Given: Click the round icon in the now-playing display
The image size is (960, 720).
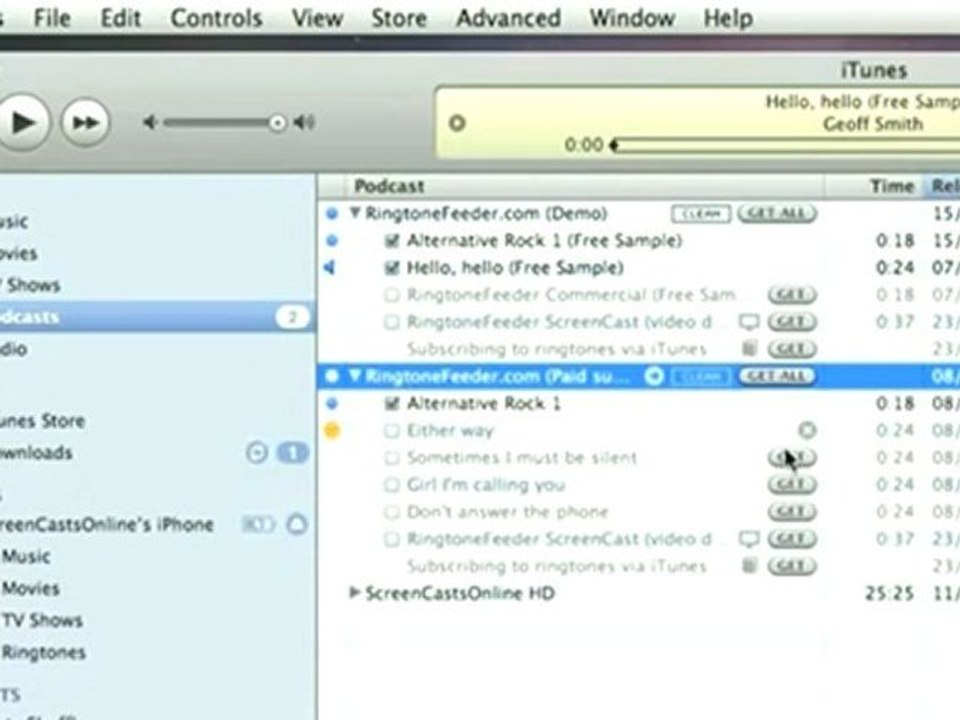Looking at the screenshot, I should pos(457,123).
